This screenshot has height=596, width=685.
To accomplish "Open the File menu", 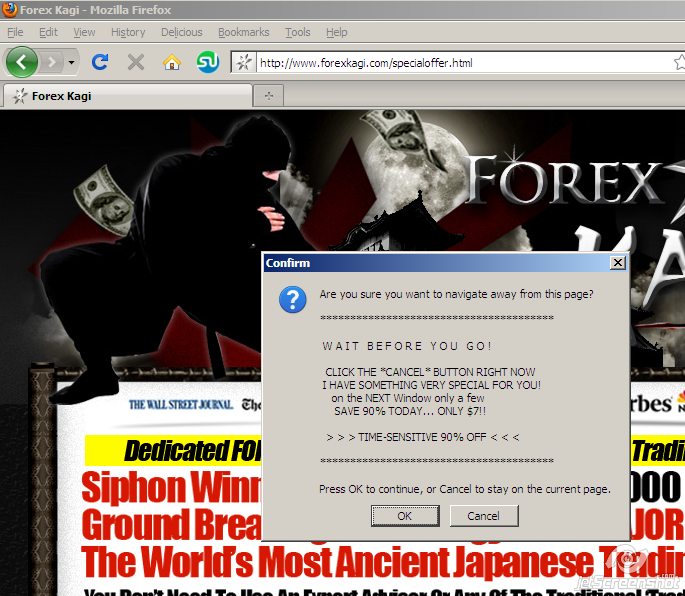I will pos(15,32).
